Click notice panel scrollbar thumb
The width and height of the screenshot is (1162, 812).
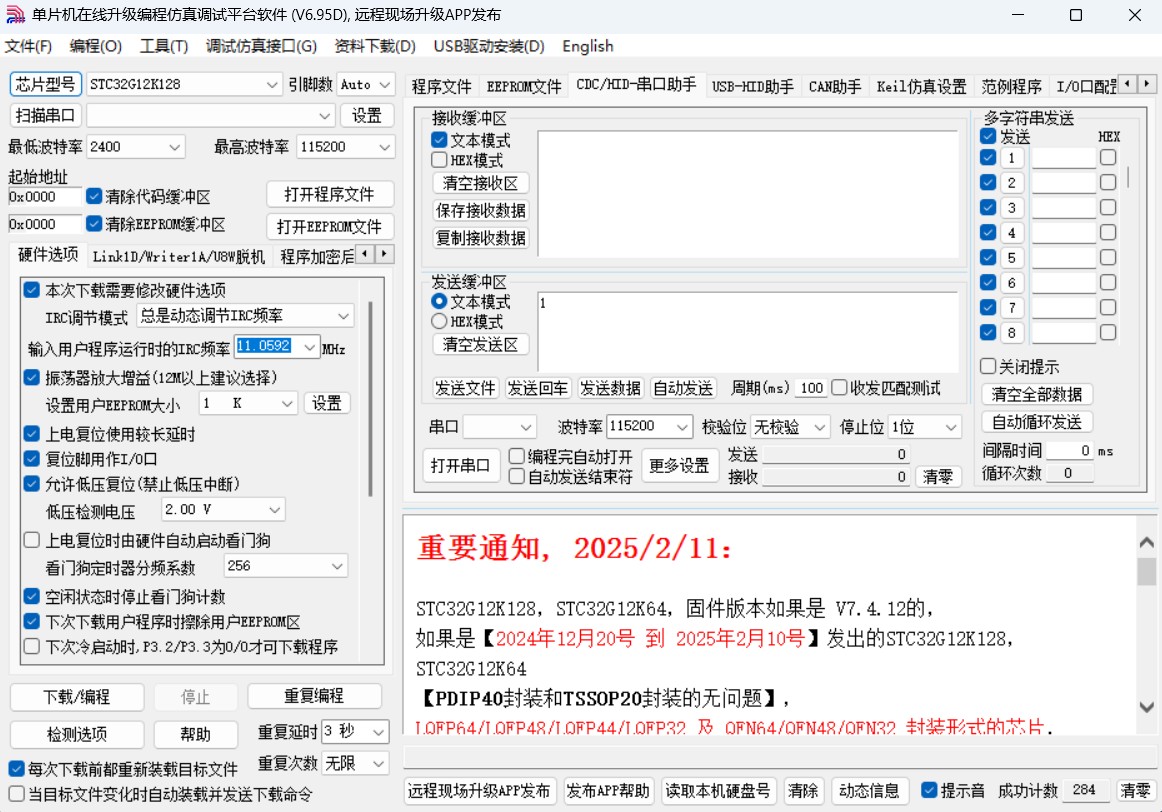coord(1146,571)
